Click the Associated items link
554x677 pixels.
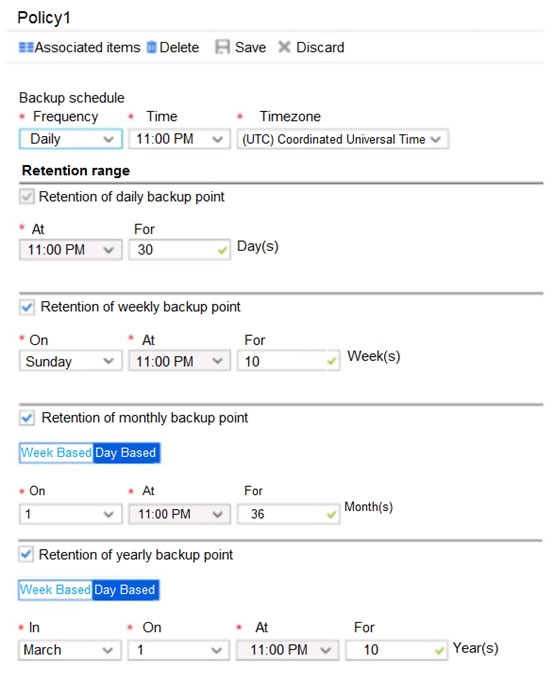[87, 47]
